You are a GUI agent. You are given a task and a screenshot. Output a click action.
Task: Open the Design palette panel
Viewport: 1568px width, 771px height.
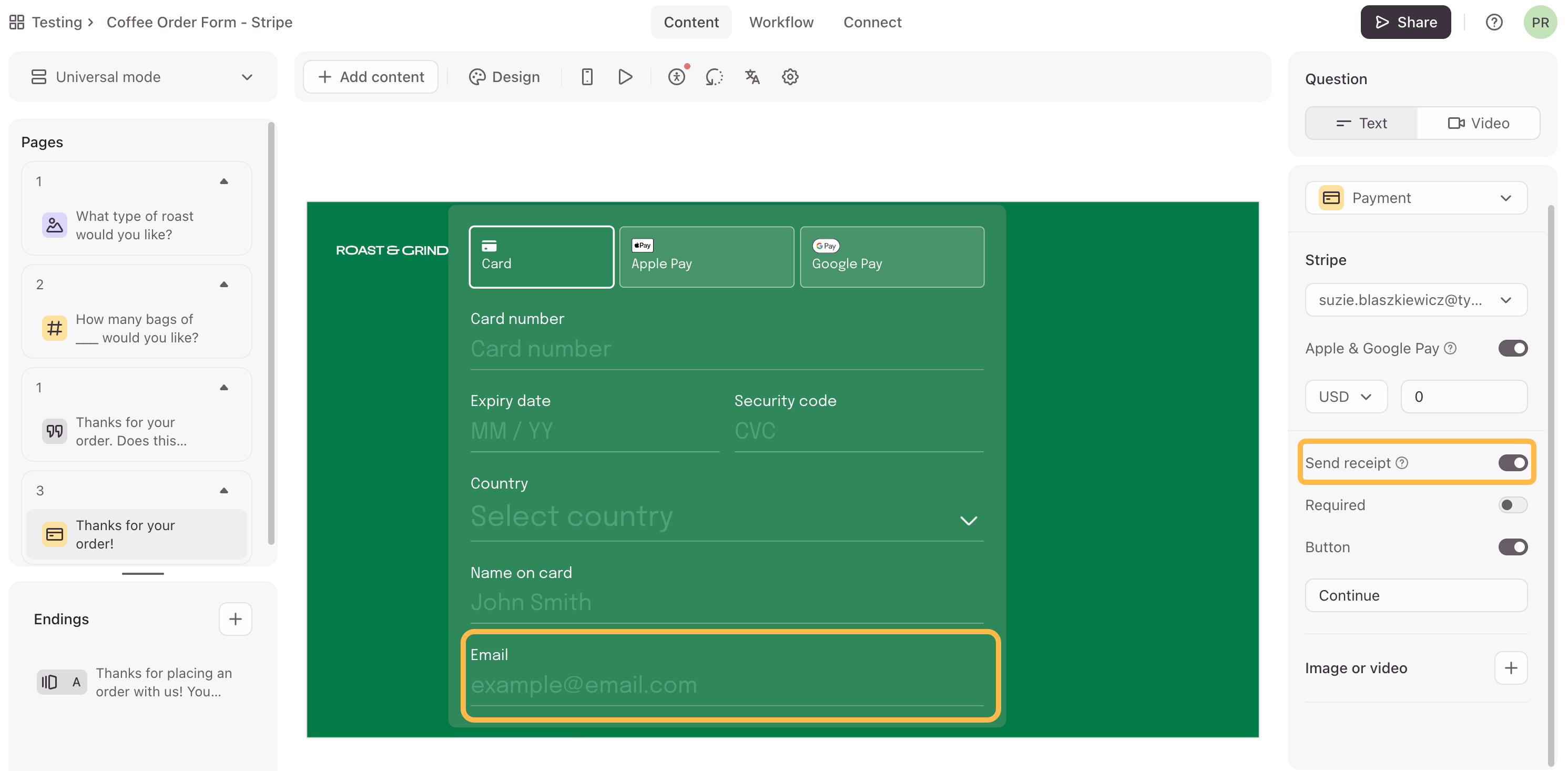click(504, 77)
